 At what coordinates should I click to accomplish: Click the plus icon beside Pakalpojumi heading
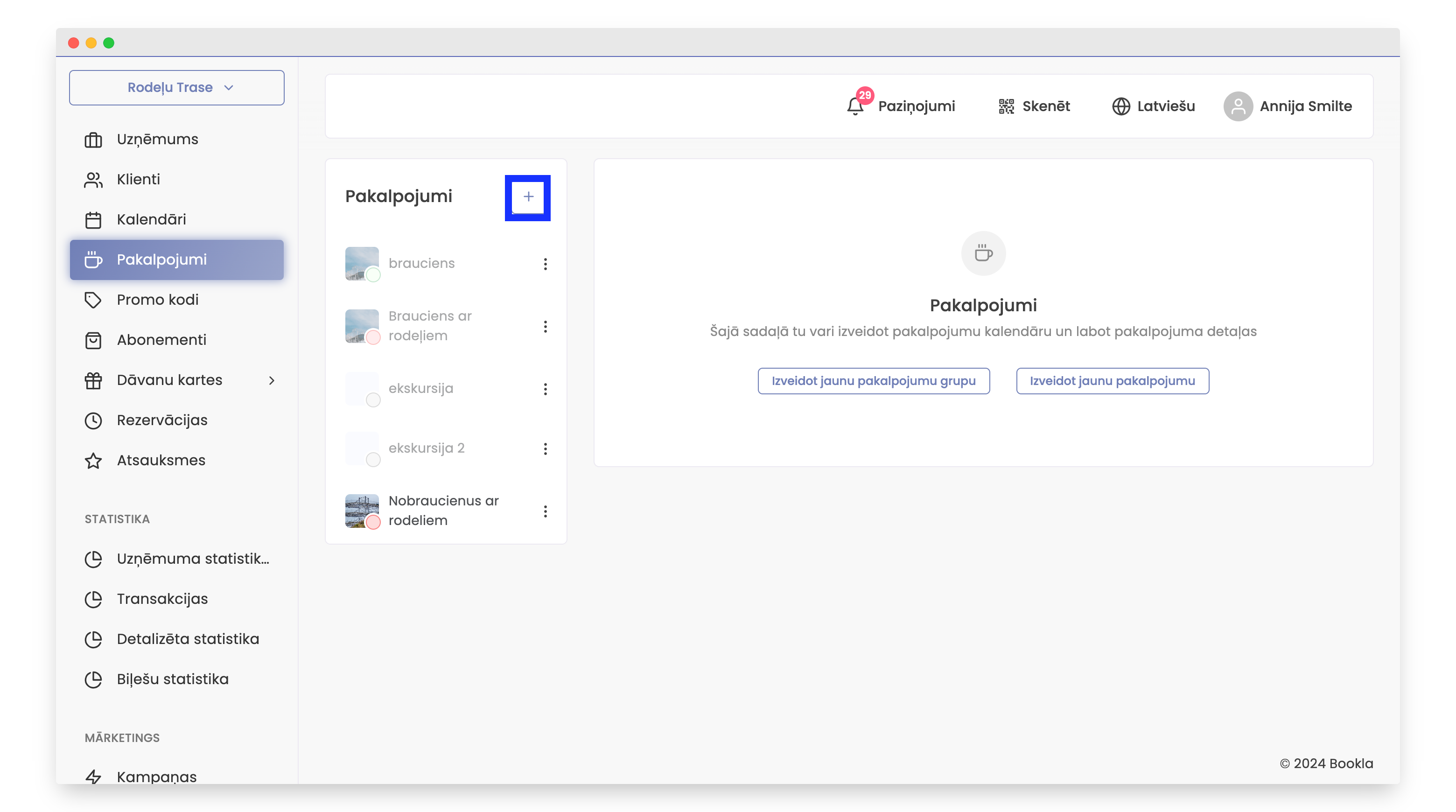tap(528, 196)
